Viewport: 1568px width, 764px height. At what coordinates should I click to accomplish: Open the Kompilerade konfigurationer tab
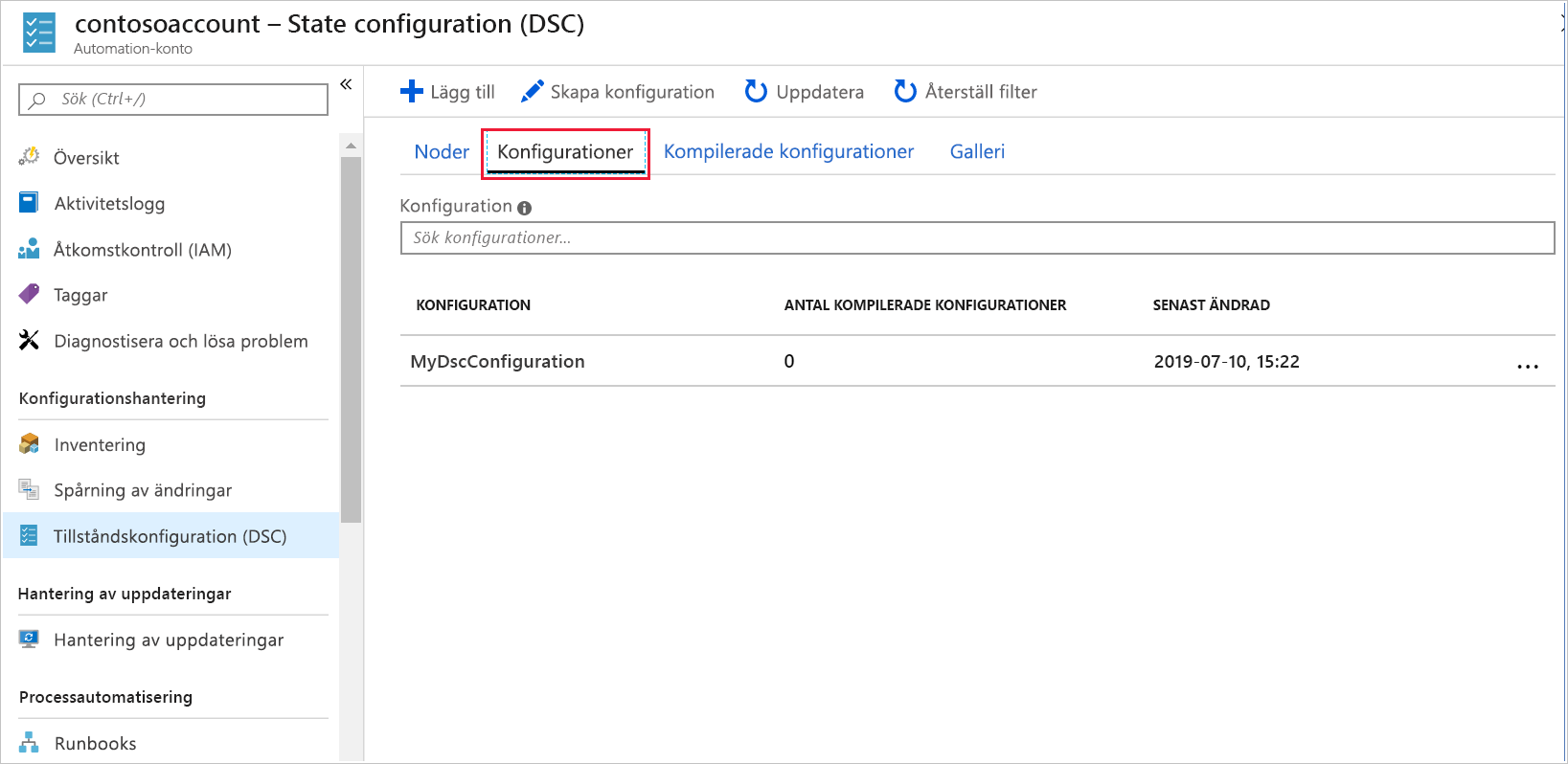click(x=788, y=151)
